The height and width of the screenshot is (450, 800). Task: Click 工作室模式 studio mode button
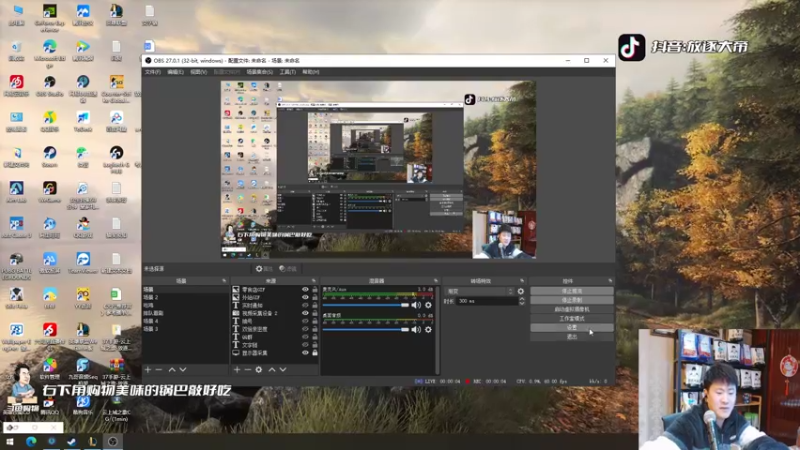tap(571, 318)
